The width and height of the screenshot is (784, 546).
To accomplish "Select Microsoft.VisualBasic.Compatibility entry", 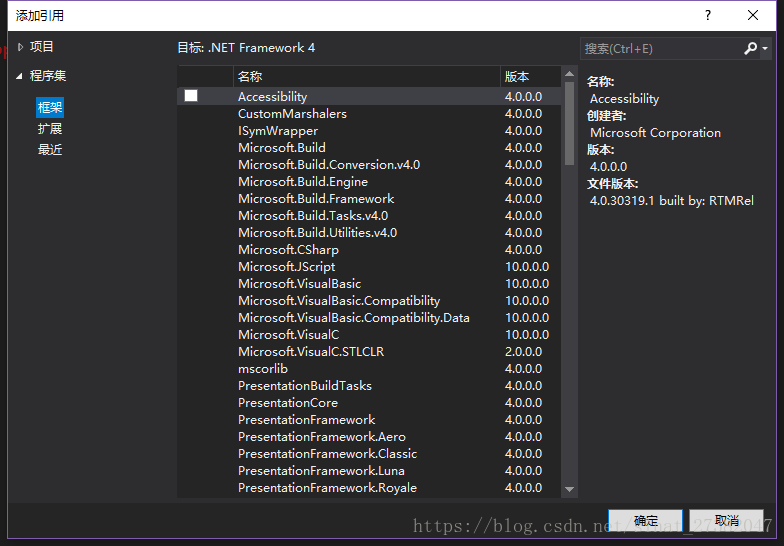I will [369, 300].
